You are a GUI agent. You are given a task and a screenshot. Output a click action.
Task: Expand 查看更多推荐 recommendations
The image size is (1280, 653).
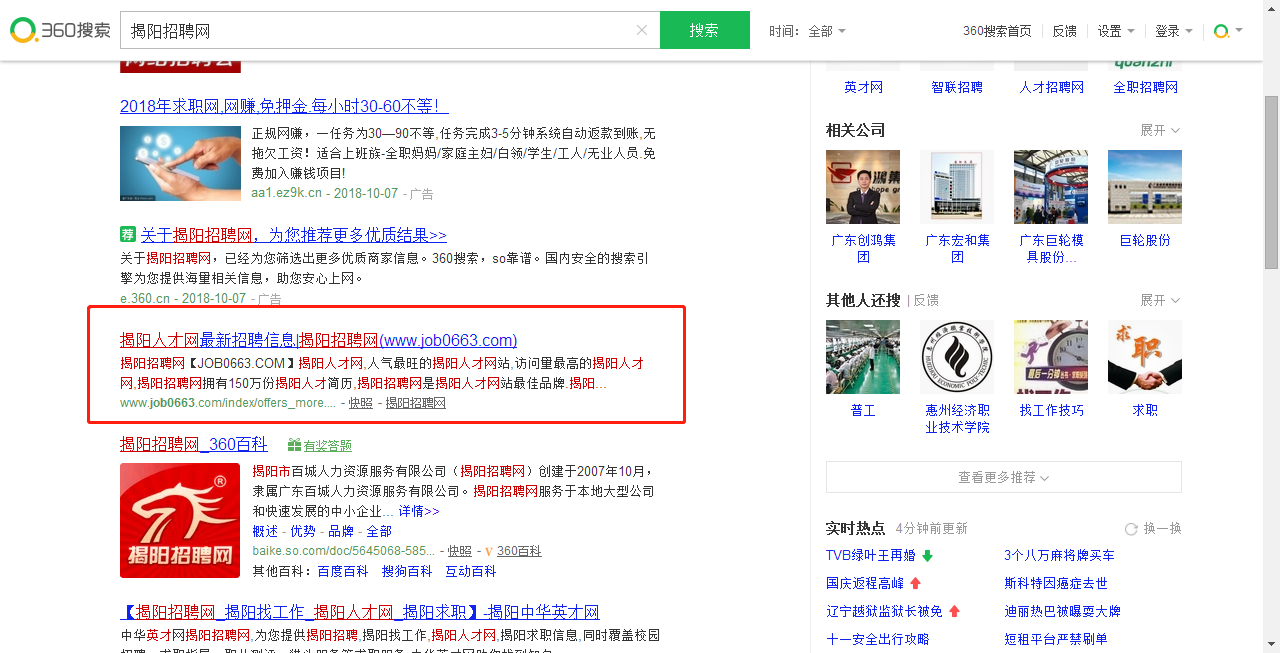[x=1004, y=477]
